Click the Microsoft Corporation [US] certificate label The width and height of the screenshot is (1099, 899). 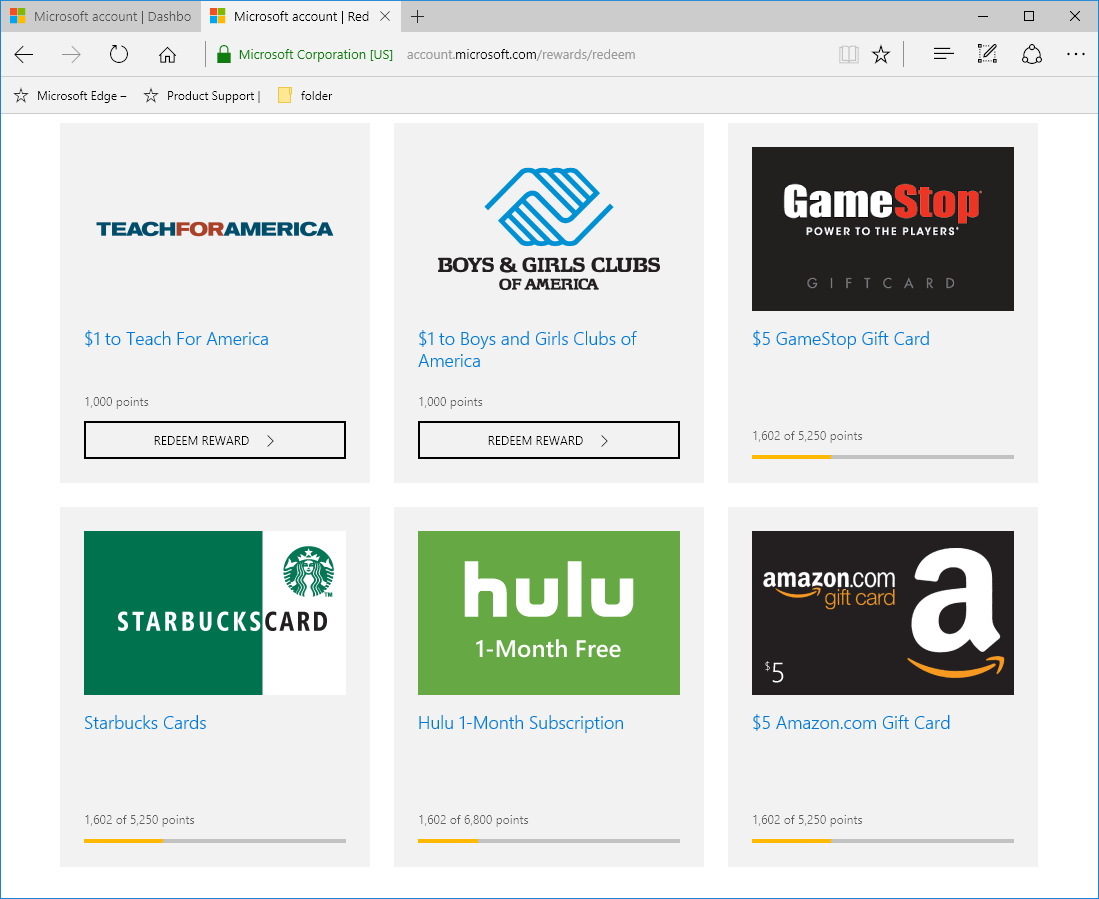click(315, 55)
